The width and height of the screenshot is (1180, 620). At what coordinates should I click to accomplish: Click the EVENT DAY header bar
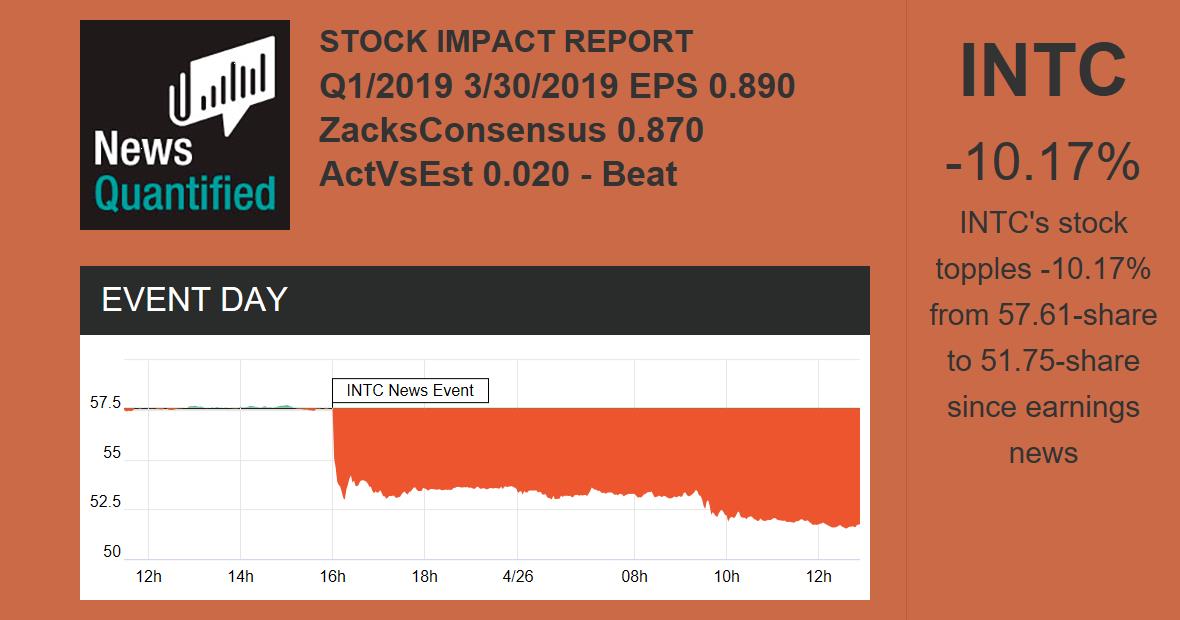coord(474,300)
